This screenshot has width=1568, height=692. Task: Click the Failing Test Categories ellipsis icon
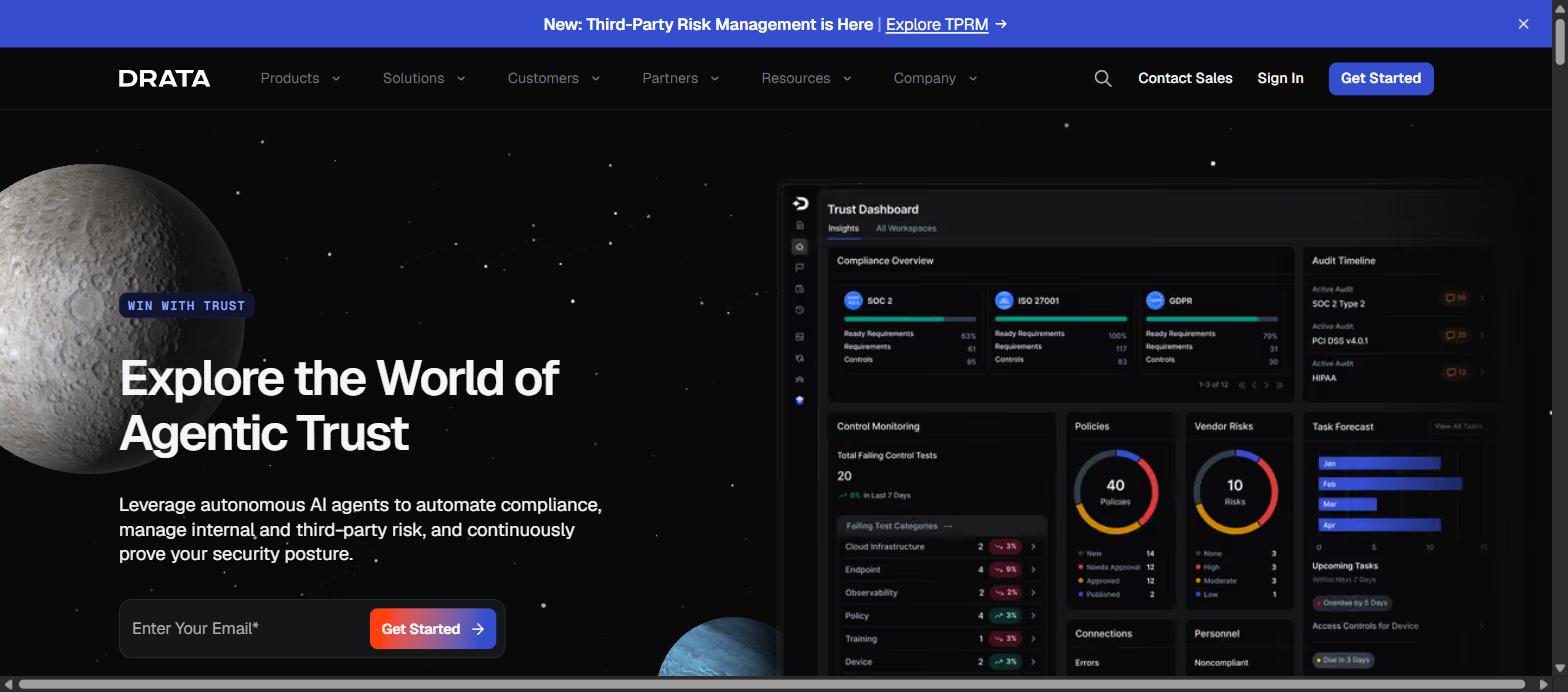pos(948,526)
